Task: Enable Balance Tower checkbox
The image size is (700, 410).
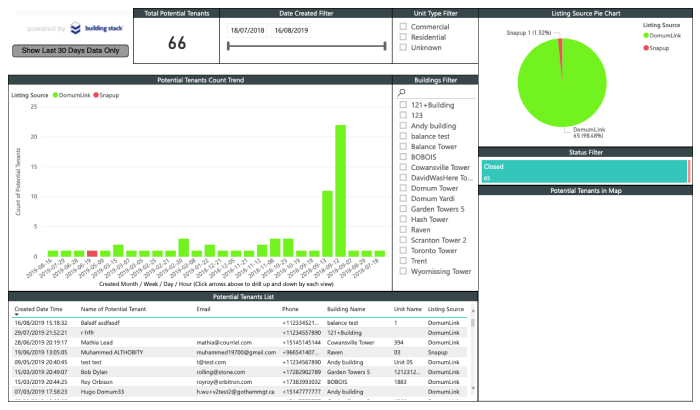Action: (403, 146)
